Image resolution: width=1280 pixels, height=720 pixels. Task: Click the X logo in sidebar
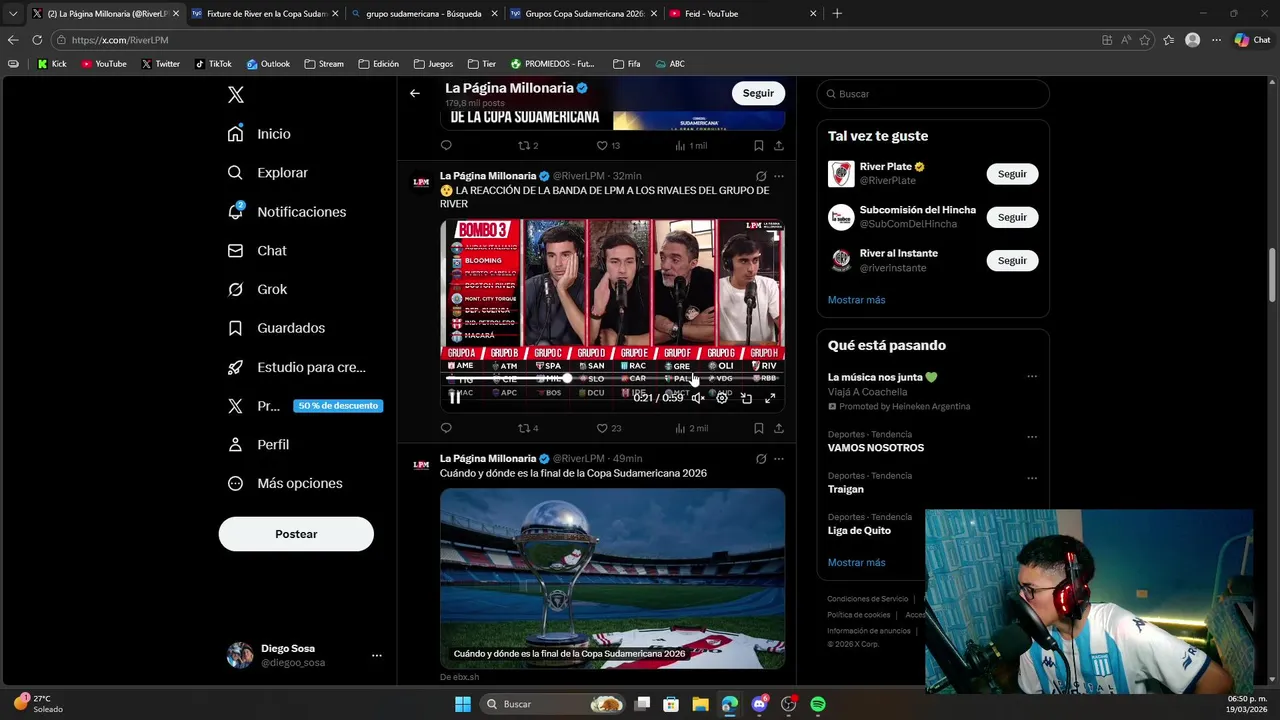pos(236,95)
